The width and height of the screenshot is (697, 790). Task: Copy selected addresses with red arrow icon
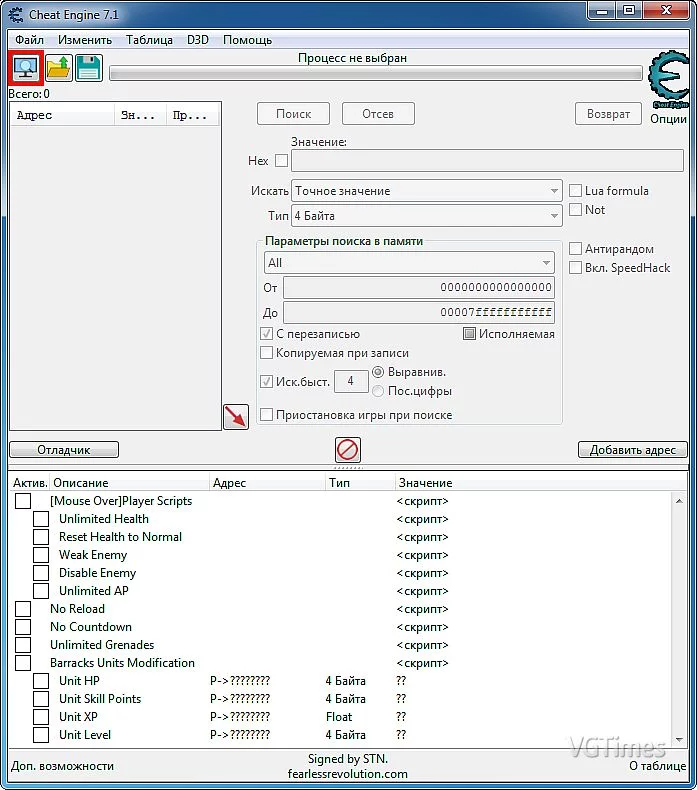[x=236, y=417]
